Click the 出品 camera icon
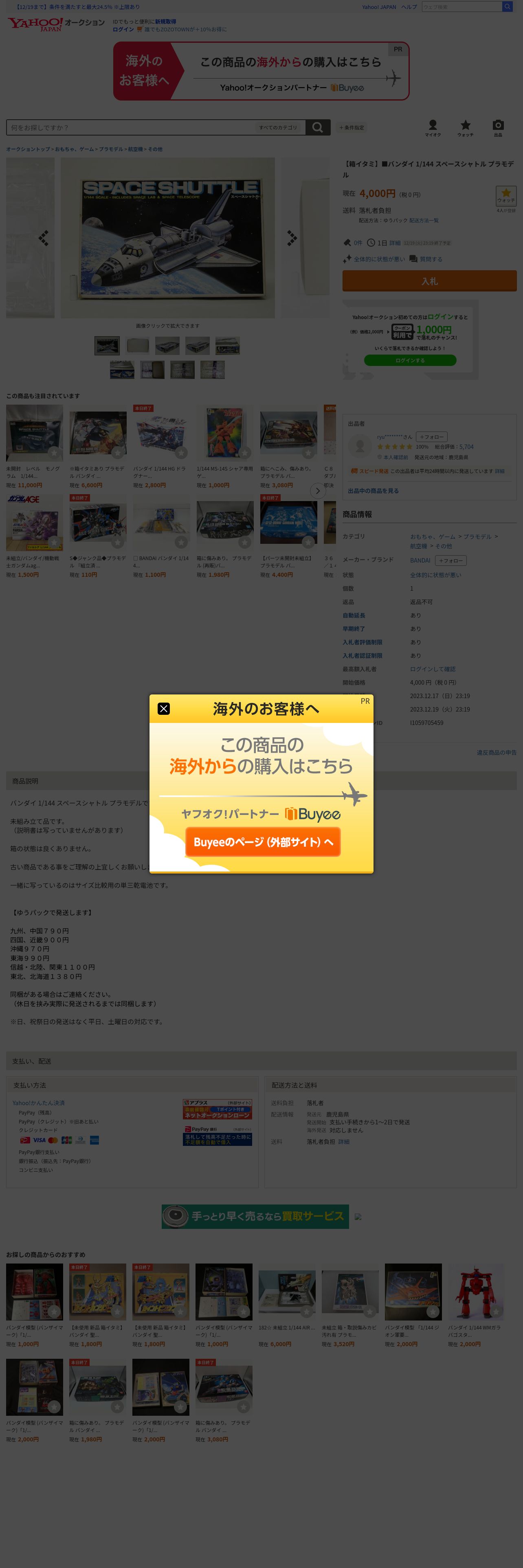The height and width of the screenshot is (1568, 523). [x=498, y=128]
